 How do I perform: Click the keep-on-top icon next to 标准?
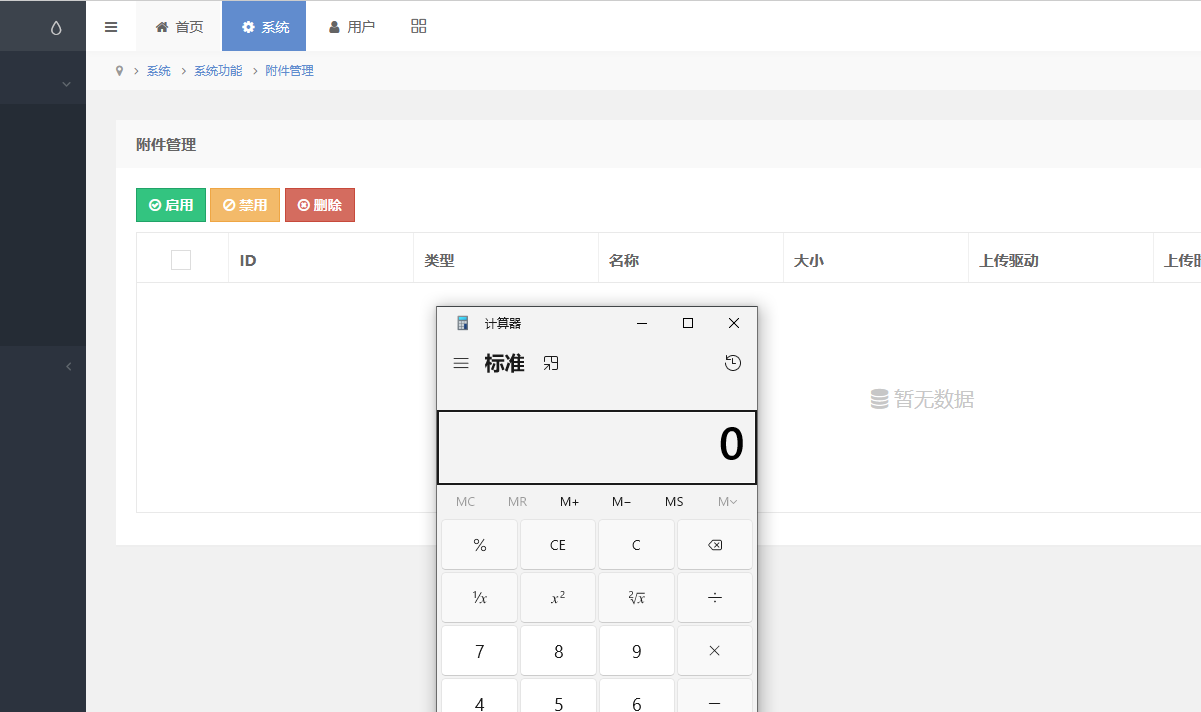point(551,363)
